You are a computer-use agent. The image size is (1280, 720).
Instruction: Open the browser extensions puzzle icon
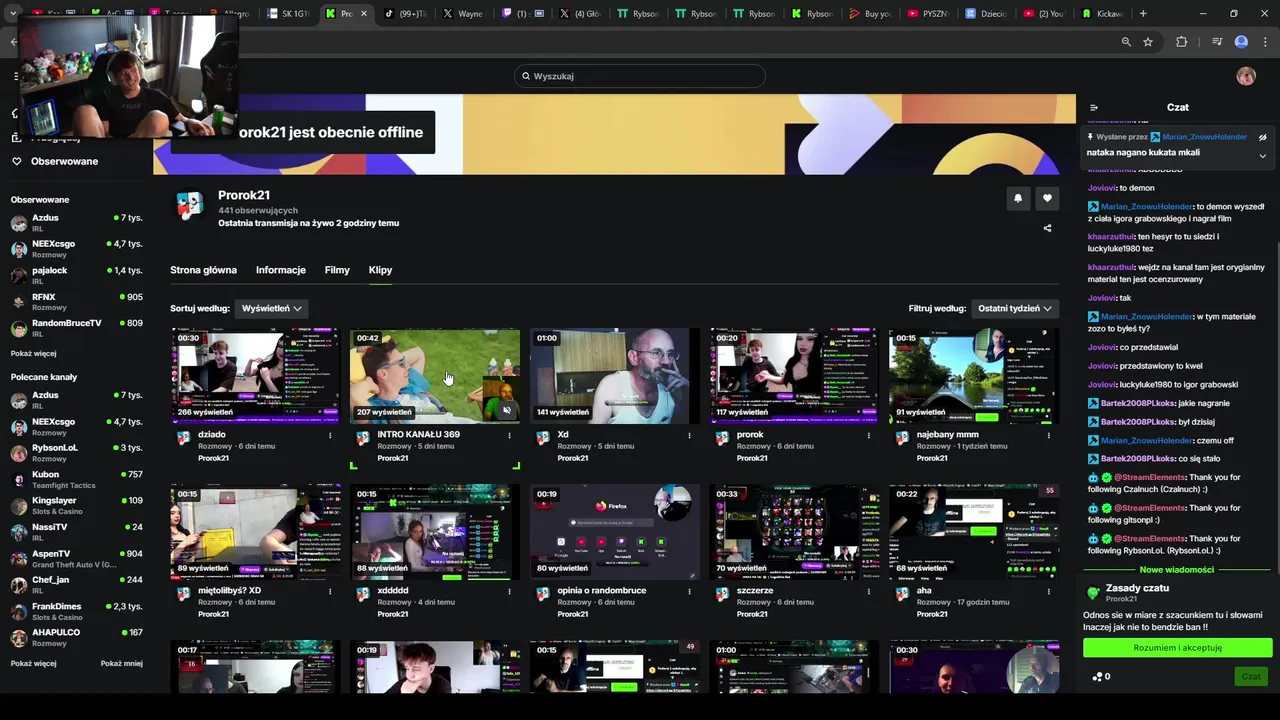(1181, 42)
